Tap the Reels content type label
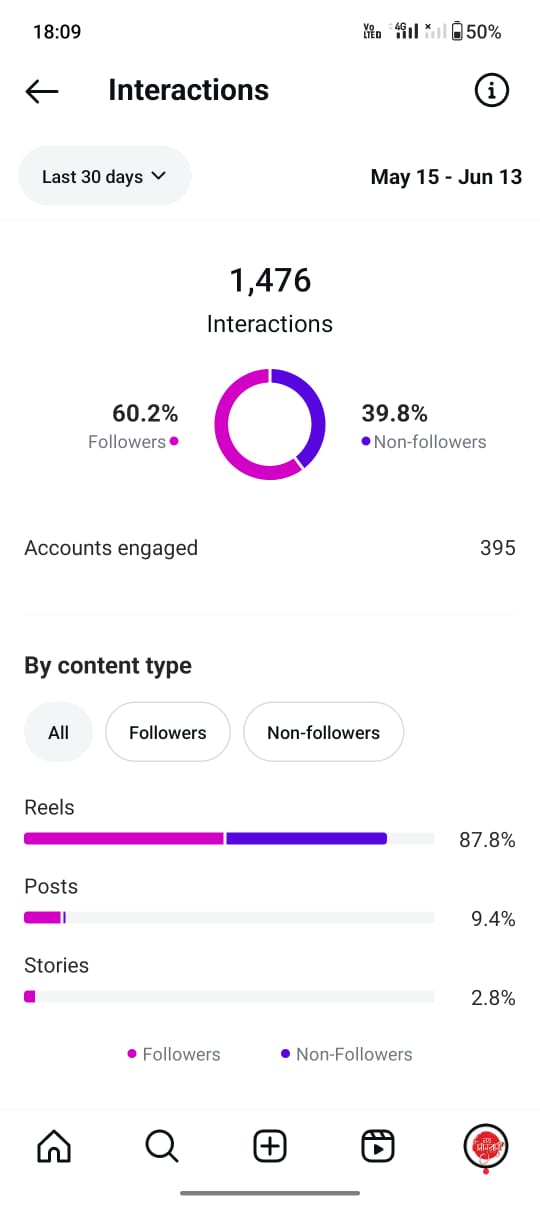 (49, 808)
